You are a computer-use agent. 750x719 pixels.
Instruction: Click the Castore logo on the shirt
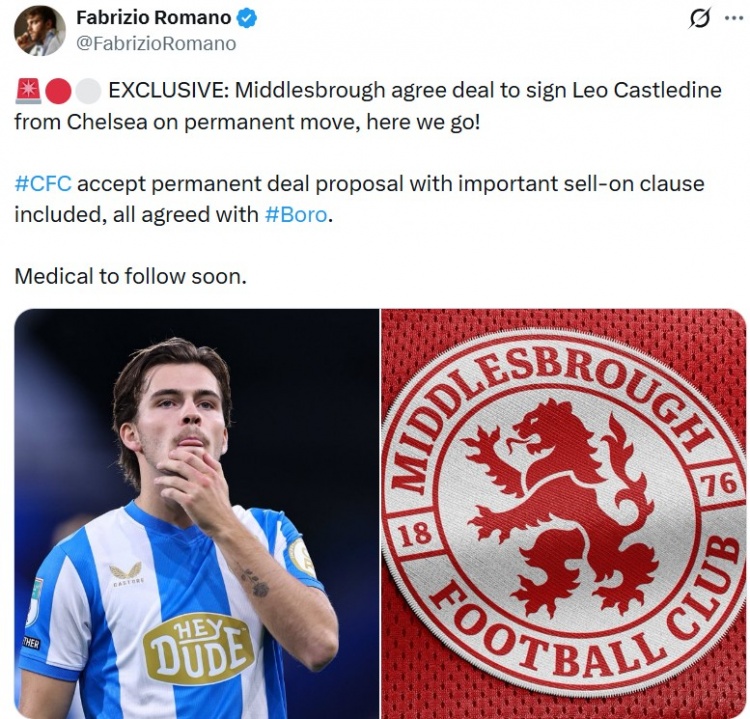point(125,573)
